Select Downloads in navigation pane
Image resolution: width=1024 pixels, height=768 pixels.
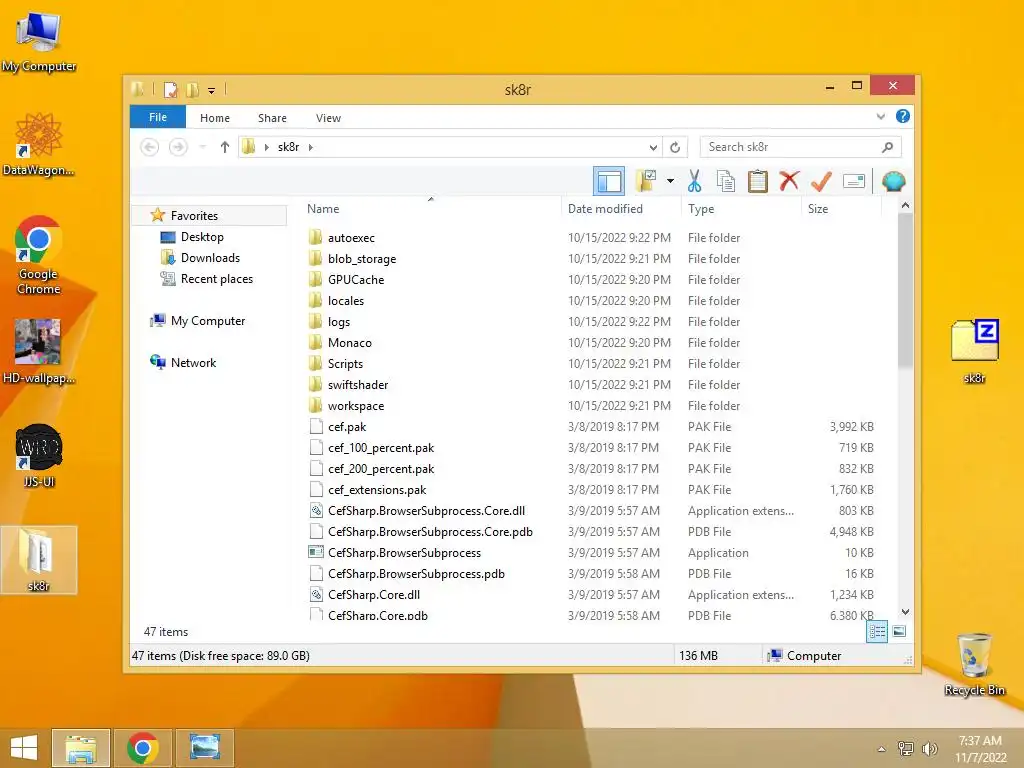(210, 258)
